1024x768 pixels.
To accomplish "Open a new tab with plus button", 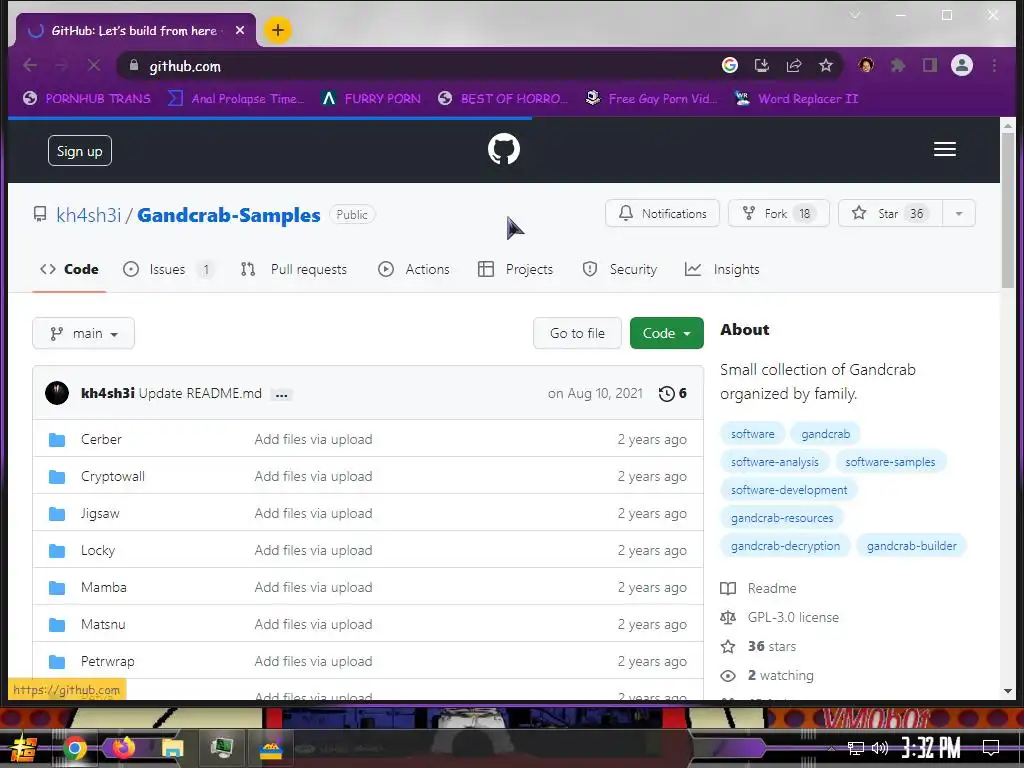I will (x=278, y=30).
